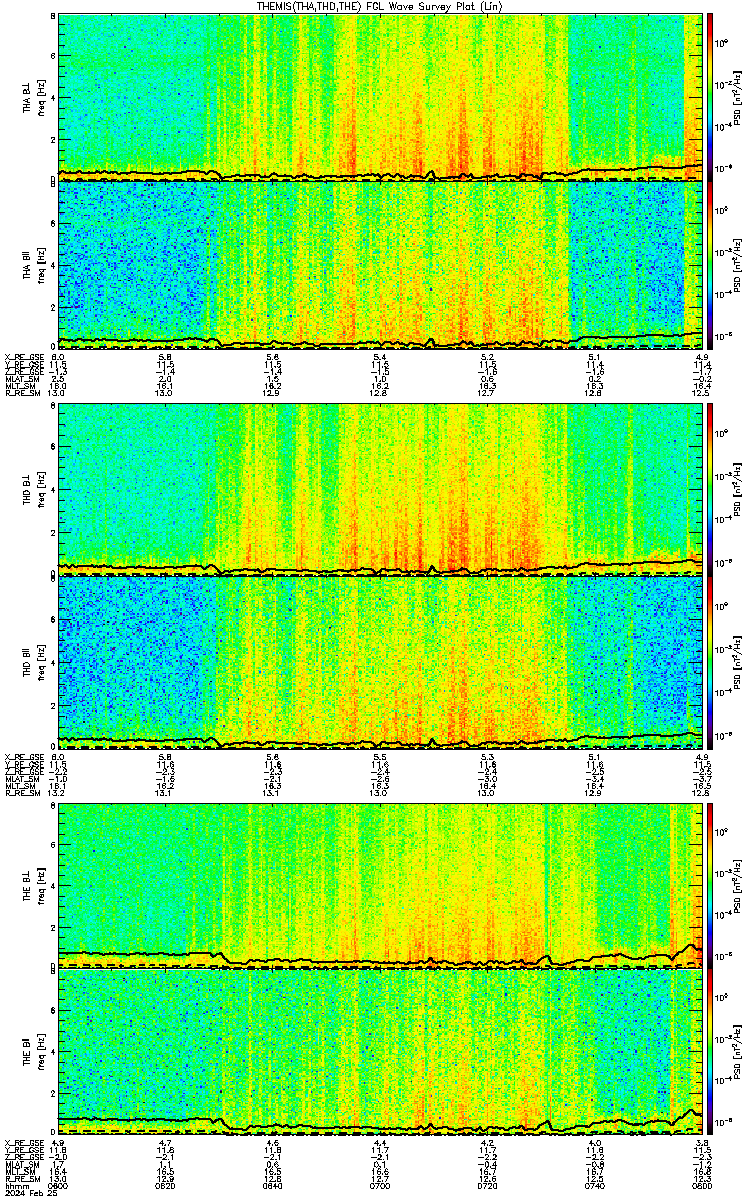Click the THA B-perpendicular spectrogram panel
This screenshot has width=750, height=1200.
pos(380,97)
